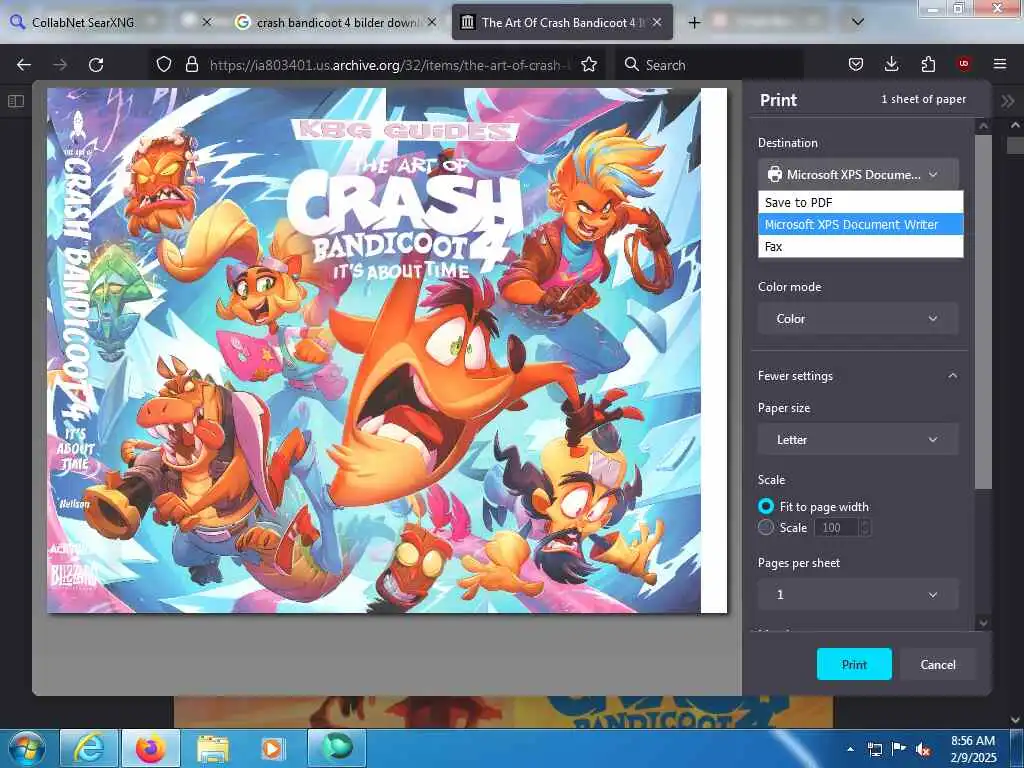Click the green globe taskbar app
Viewport: 1024px width, 768px height.
(x=336, y=748)
